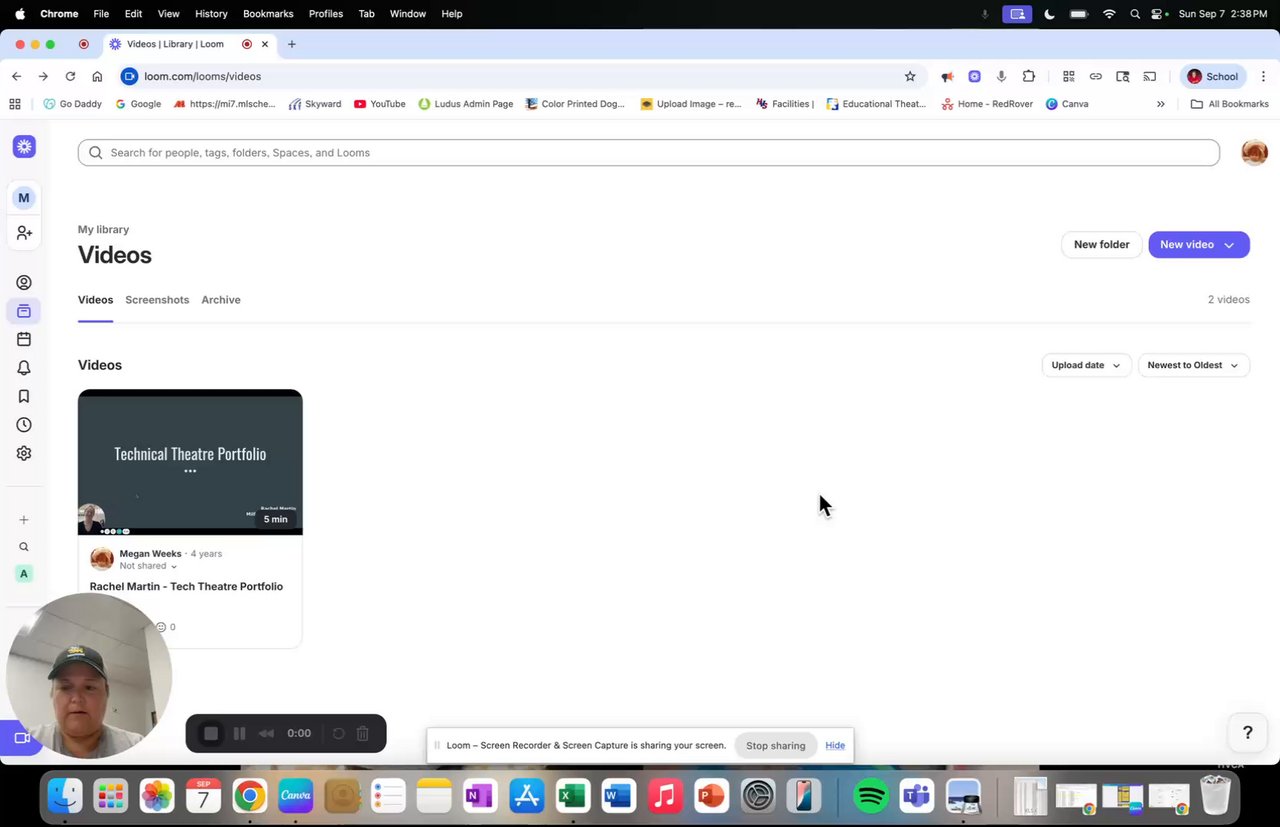Viewport: 1280px width, 827px height.
Task: Click the QR code extension icon
Action: click(x=1068, y=76)
